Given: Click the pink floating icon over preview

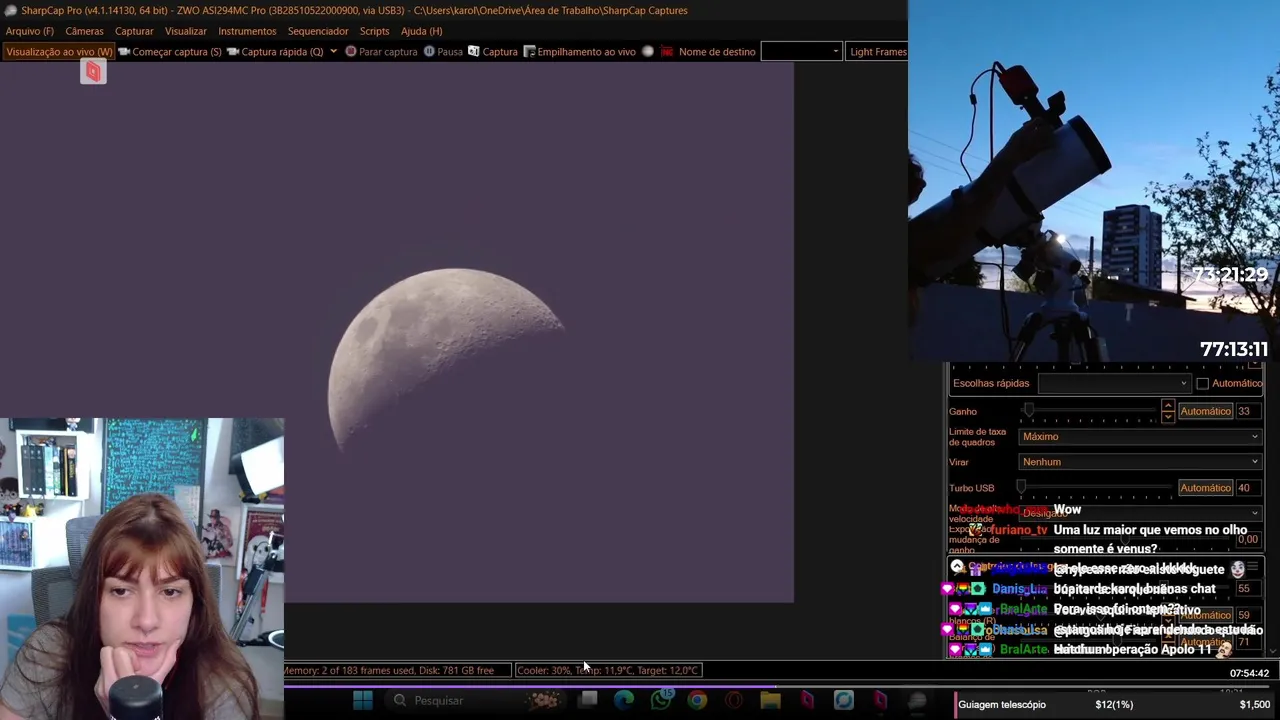Looking at the screenshot, I should coord(93,71).
